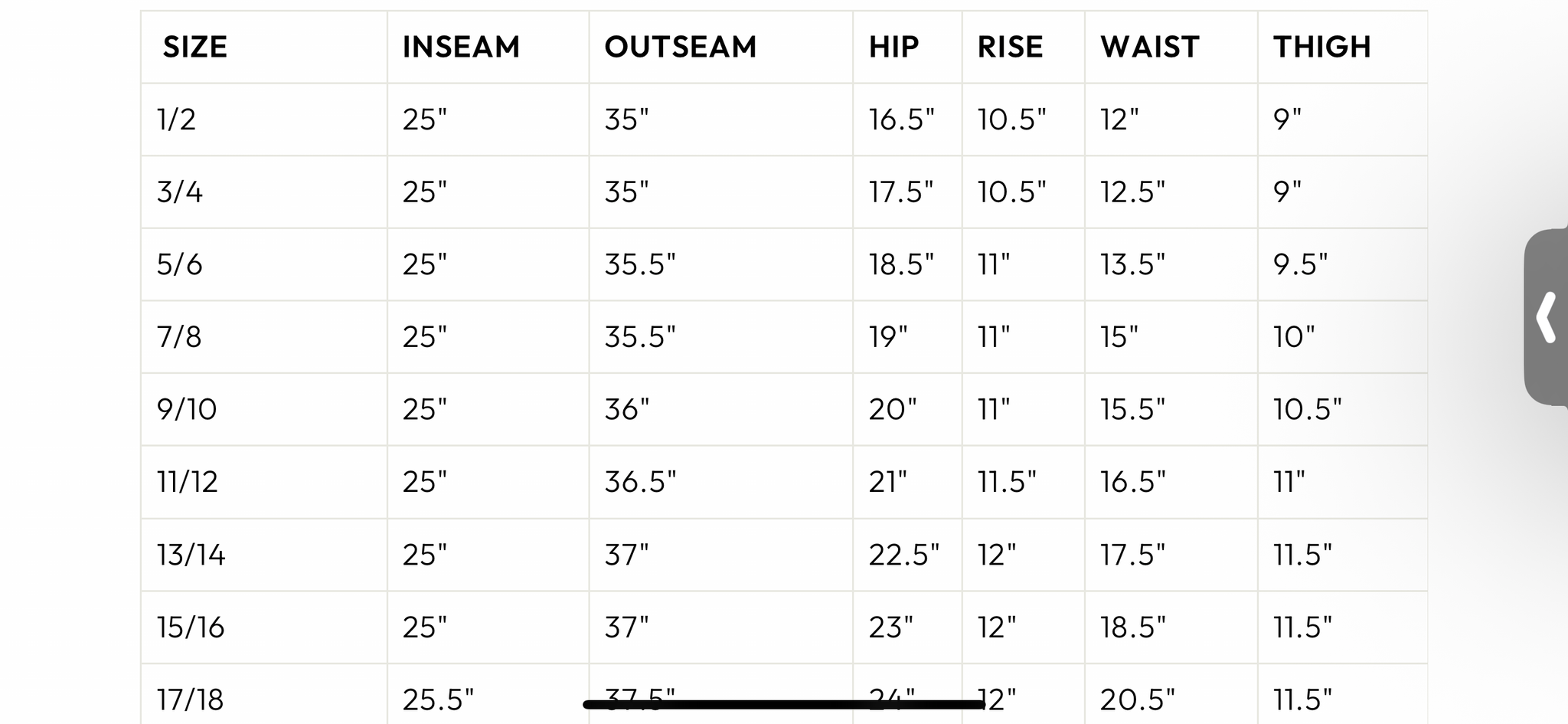Select the 1/2 size row label
Image resolution: width=1568 pixels, height=724 pixels.
tap(177, 120)
